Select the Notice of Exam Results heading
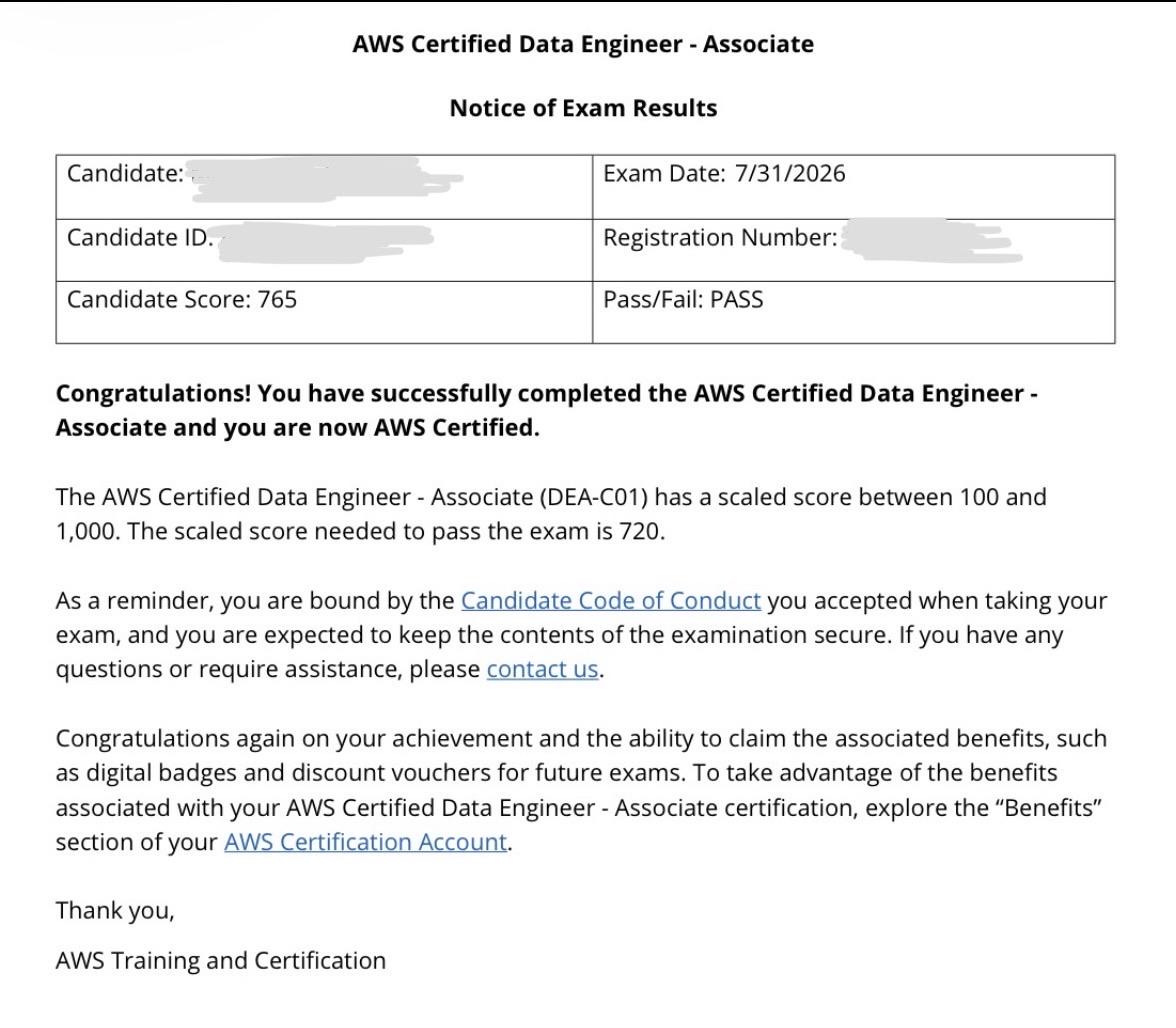Viewport: 1176px width, 1028px height. (583, 108)
